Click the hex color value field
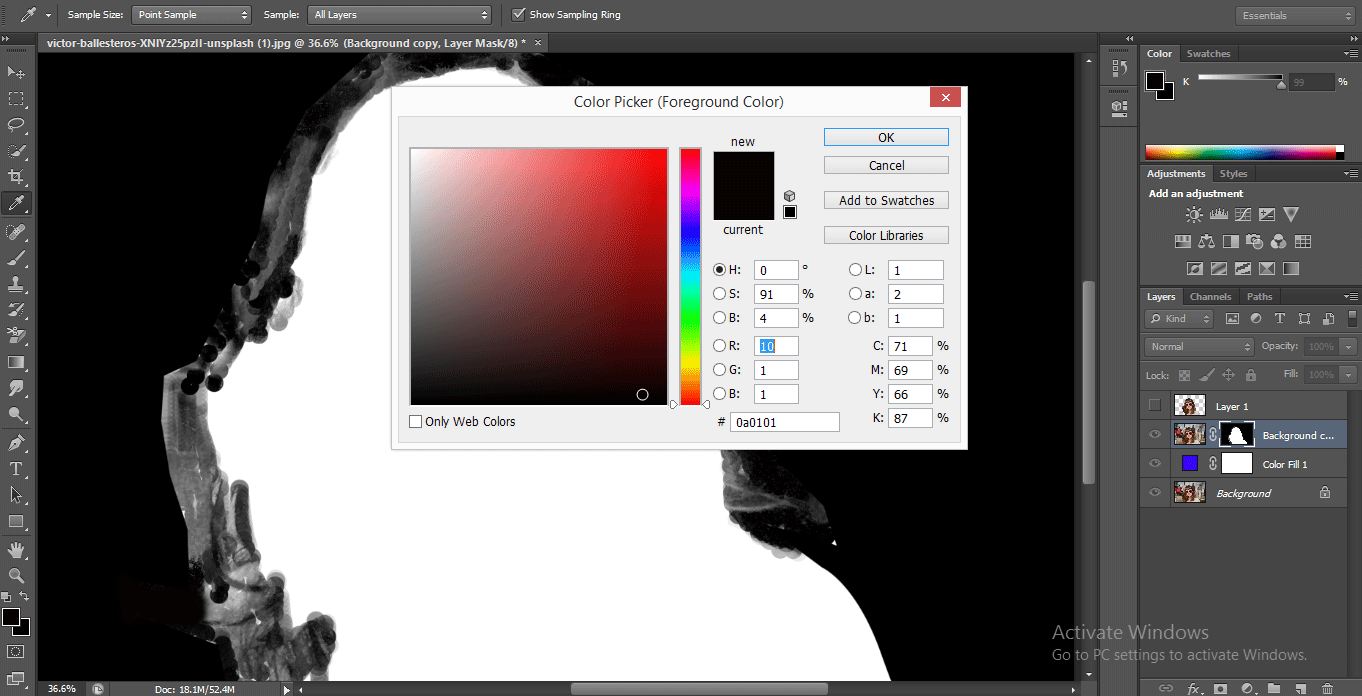Screen dimensions: 1362x696 tap(785, 423)
